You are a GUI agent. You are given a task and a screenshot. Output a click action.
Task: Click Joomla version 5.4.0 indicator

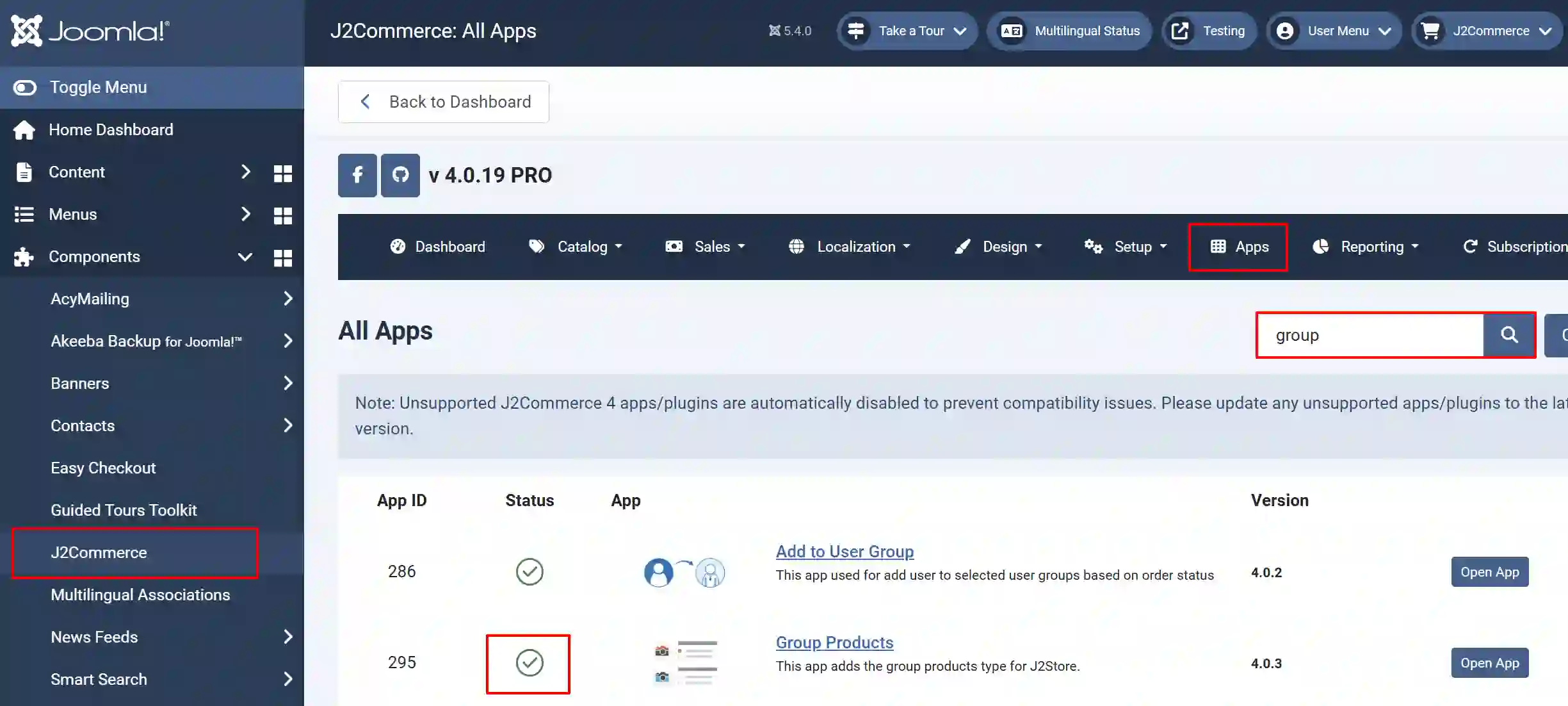click(x=789, y=31)
